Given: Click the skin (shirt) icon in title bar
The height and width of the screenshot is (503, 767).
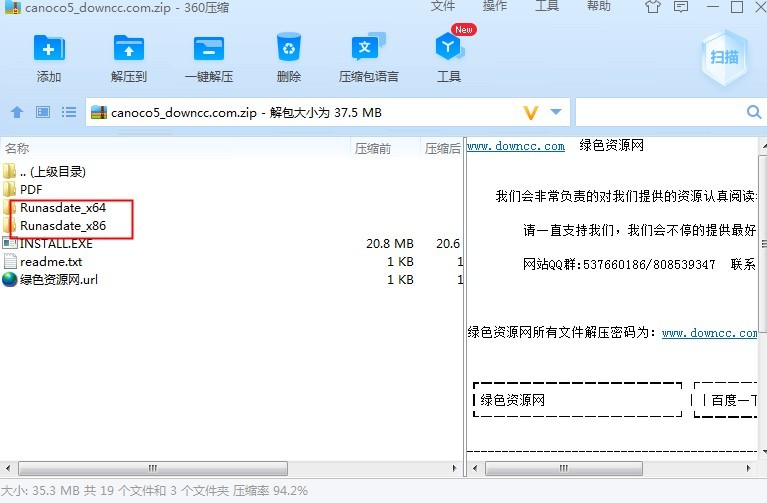Looking at the screenshot, I should coord(653,6).
